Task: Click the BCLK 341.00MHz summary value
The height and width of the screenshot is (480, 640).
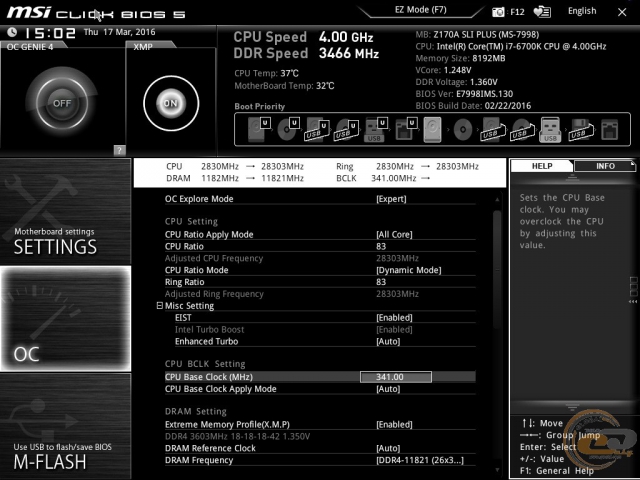Action: pyautogui.click(x=393, y=178)
